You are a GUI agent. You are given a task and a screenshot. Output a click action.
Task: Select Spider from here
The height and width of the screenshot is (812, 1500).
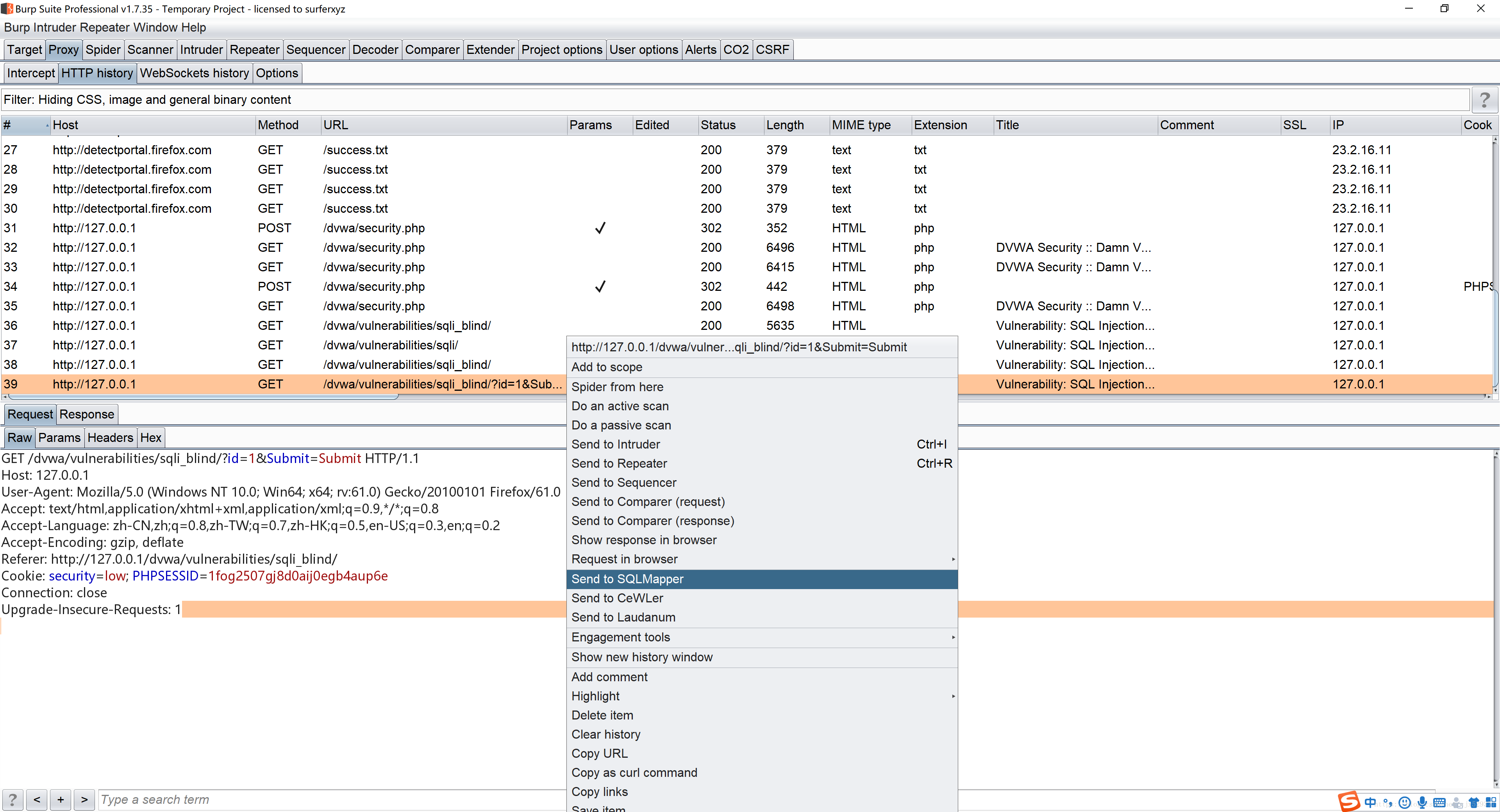coord(762,386)
